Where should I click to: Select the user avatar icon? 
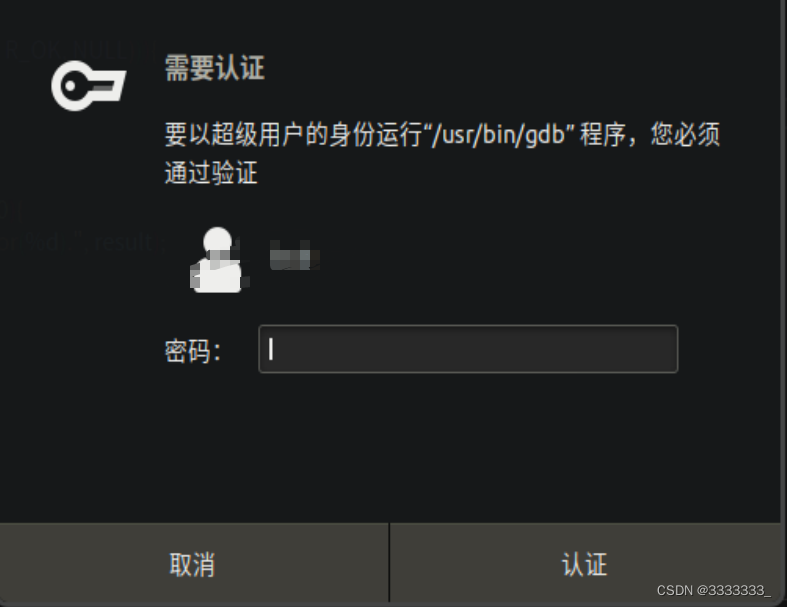217,260
